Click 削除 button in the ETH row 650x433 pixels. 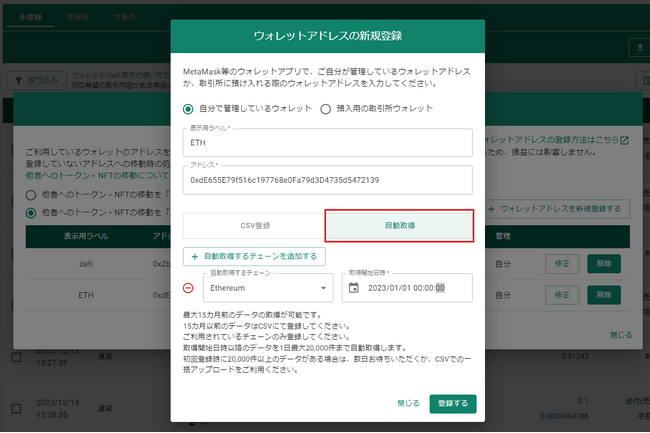[604, 295]
